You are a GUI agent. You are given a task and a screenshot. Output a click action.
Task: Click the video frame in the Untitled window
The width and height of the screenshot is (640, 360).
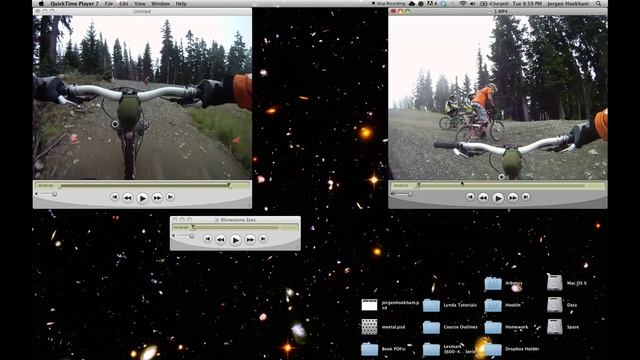(x=142, y=98)
